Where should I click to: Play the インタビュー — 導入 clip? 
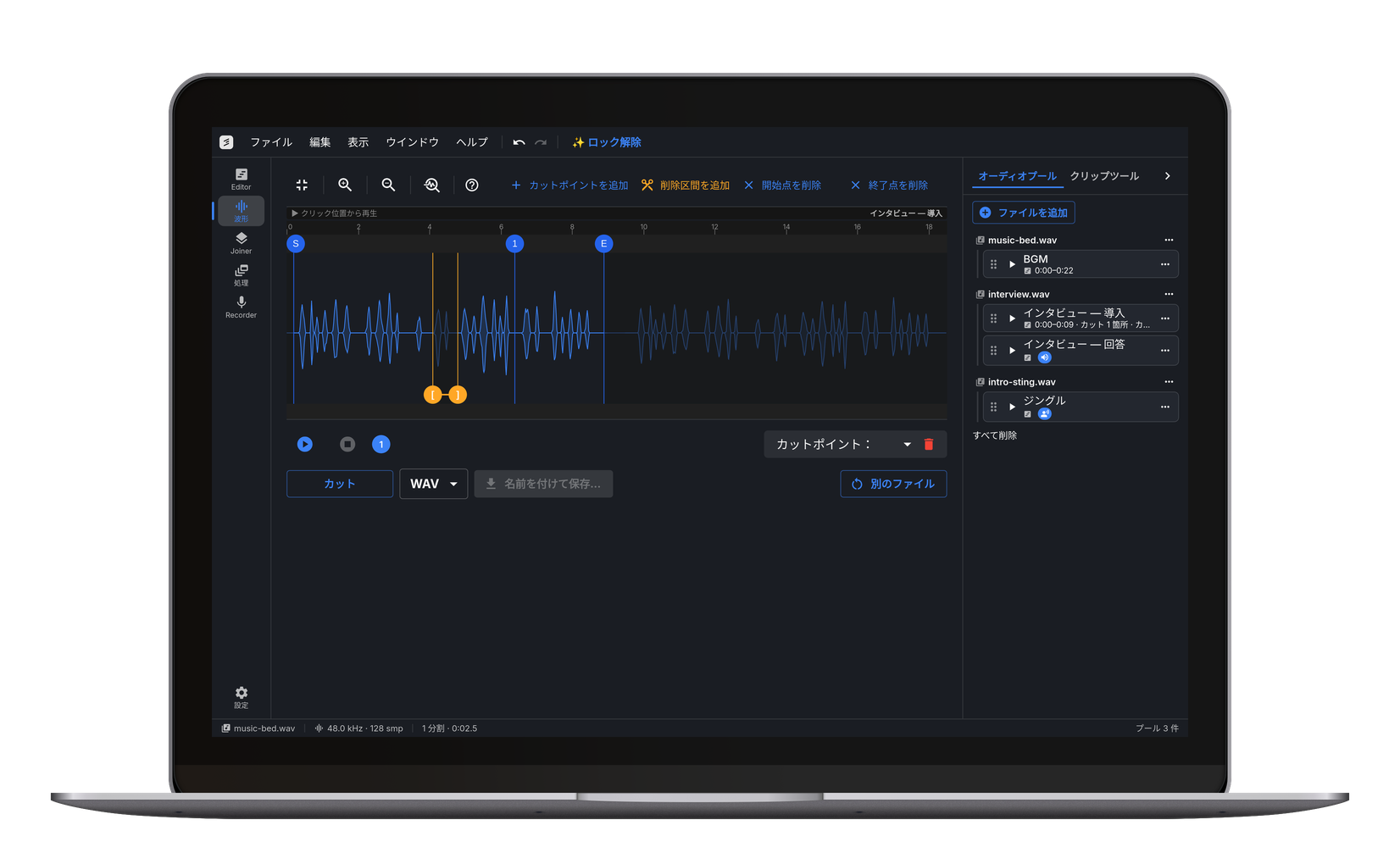coord(1012,318)
